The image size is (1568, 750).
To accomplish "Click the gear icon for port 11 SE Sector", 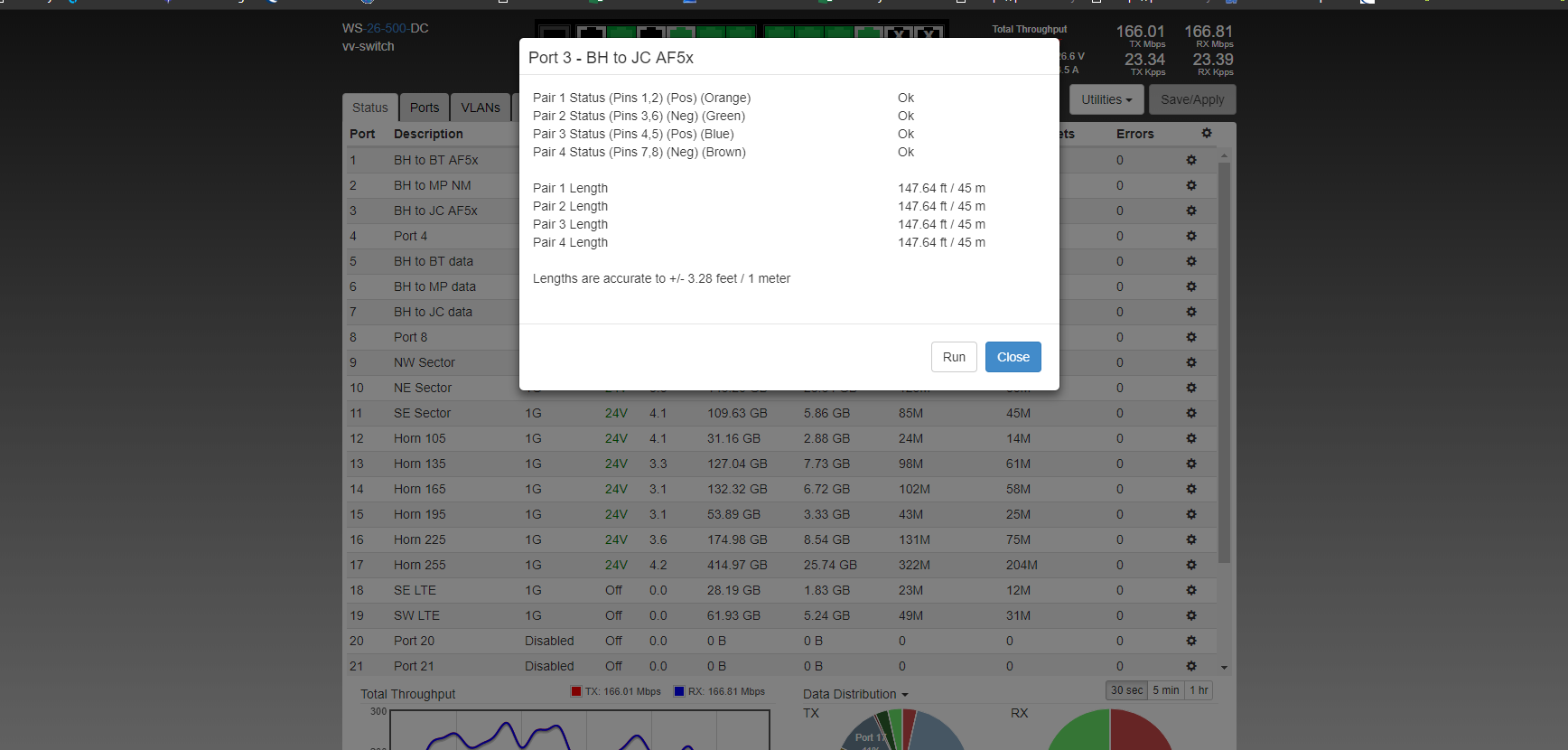I will [1190, 413].
